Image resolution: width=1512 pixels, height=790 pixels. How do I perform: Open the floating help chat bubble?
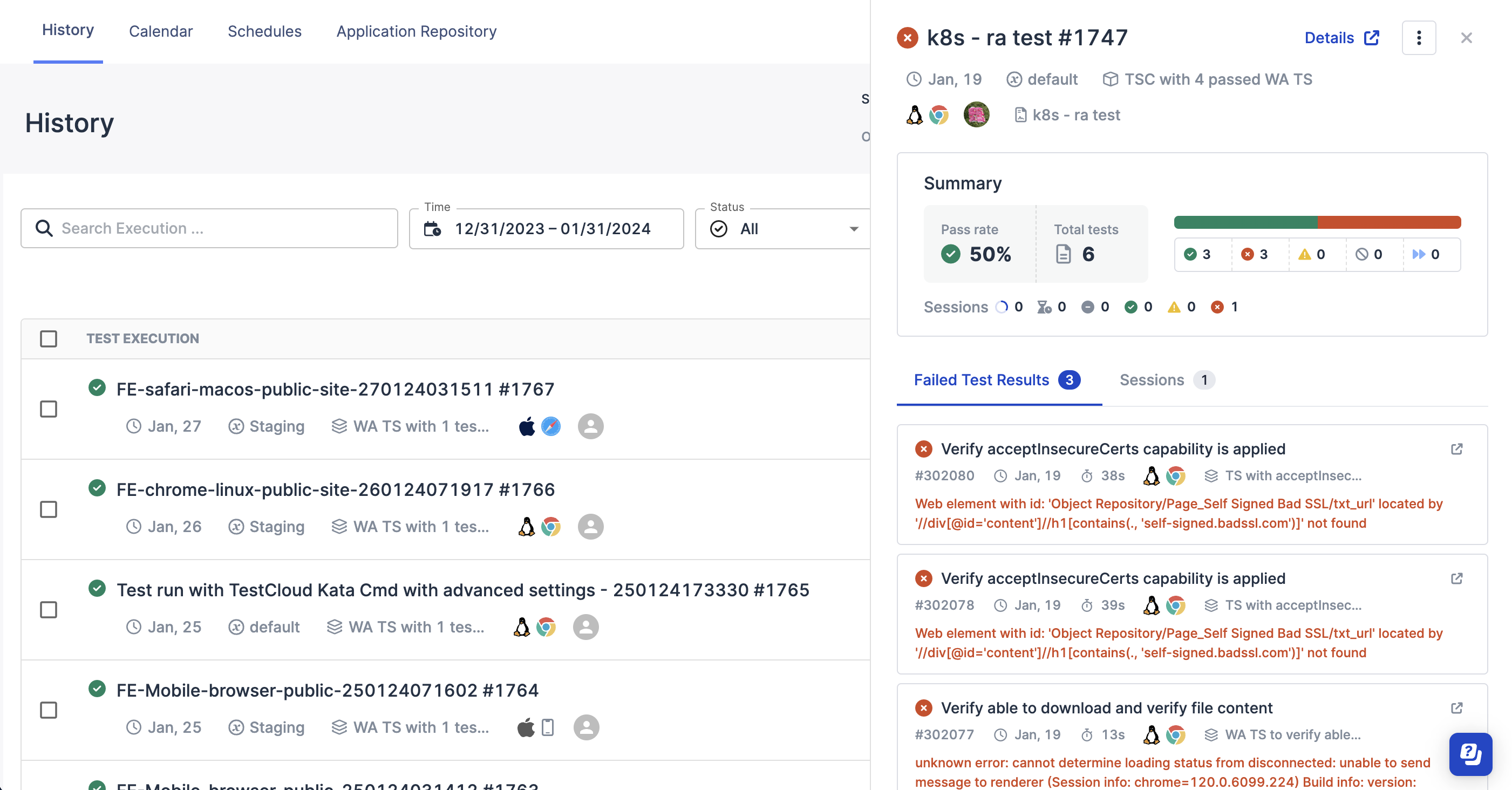pos(1470,754)
